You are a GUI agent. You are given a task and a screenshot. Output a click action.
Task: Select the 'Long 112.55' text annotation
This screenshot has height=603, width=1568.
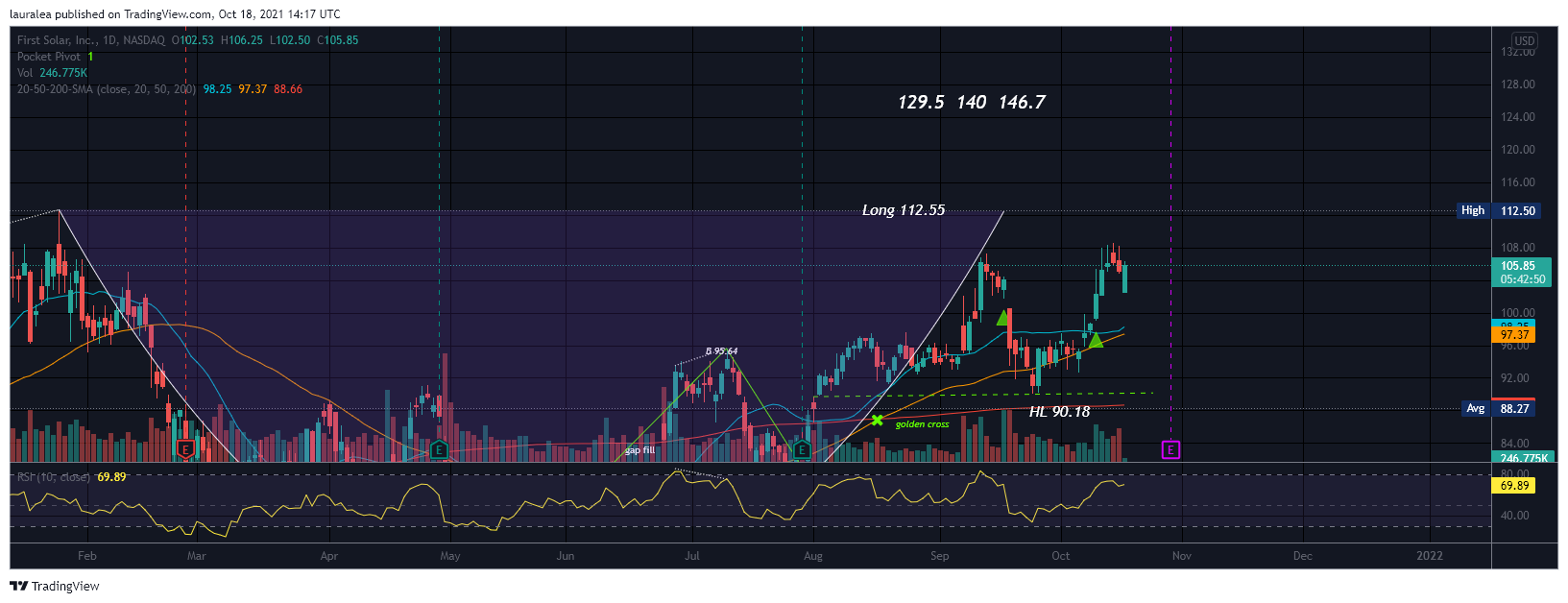coord(903,210)
